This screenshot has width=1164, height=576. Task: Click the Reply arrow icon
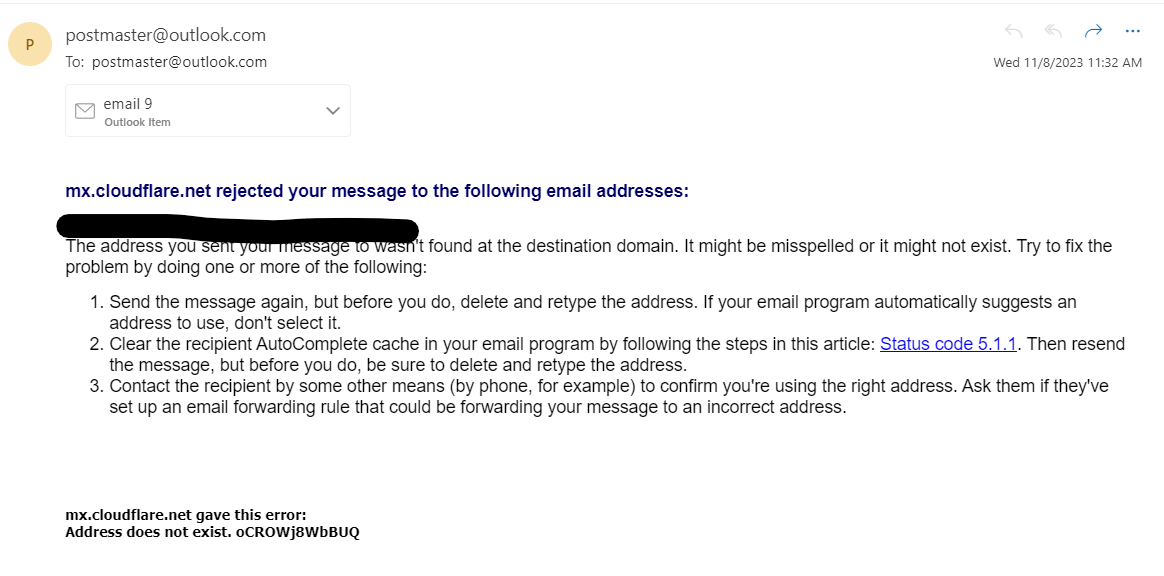pos(1014,31)
